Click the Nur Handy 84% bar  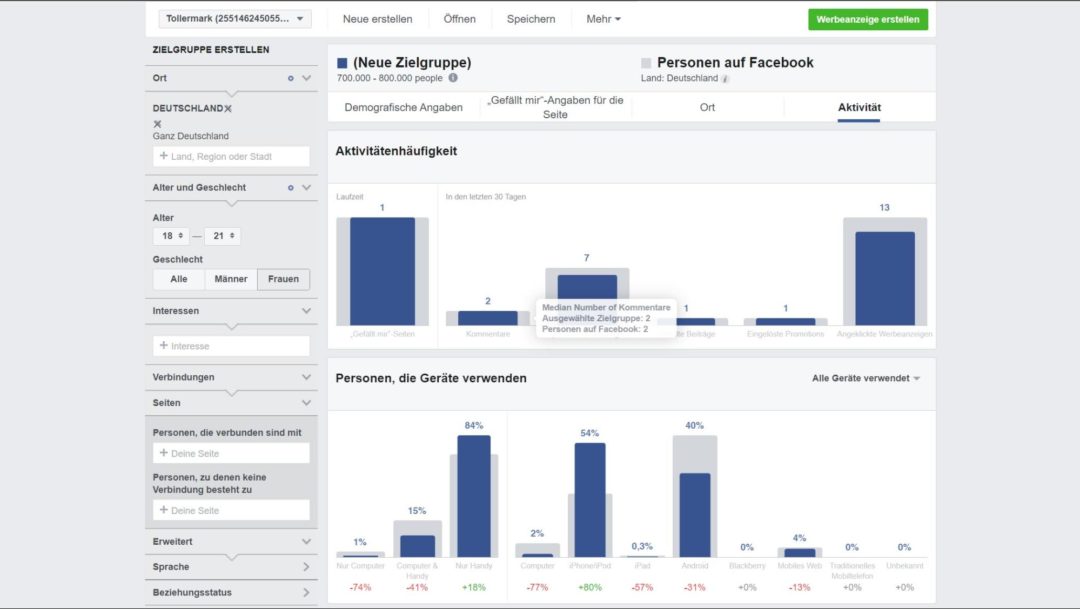(x=474, y=496)
